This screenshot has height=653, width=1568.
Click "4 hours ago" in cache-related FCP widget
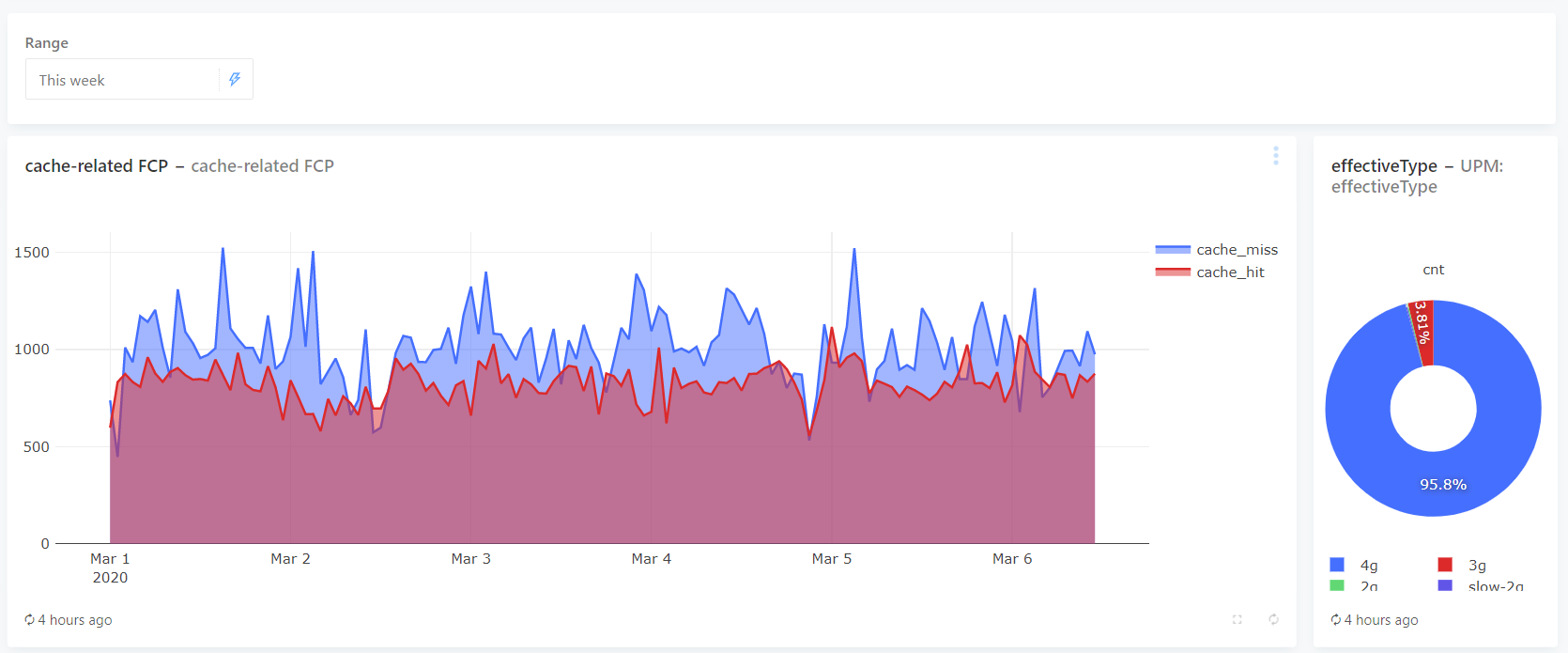tap(75, 620)
